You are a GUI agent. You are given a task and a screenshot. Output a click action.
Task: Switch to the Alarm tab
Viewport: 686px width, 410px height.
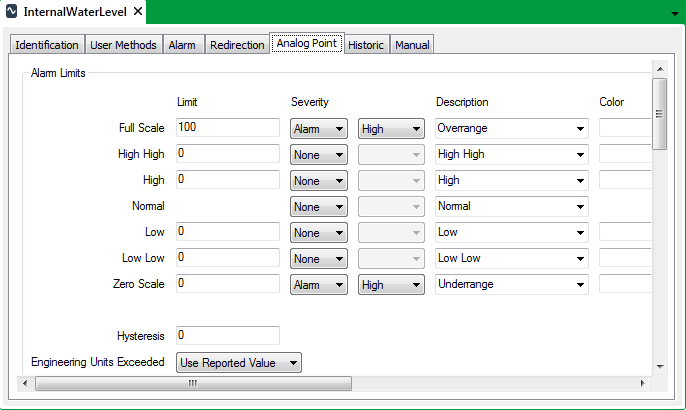182,45
